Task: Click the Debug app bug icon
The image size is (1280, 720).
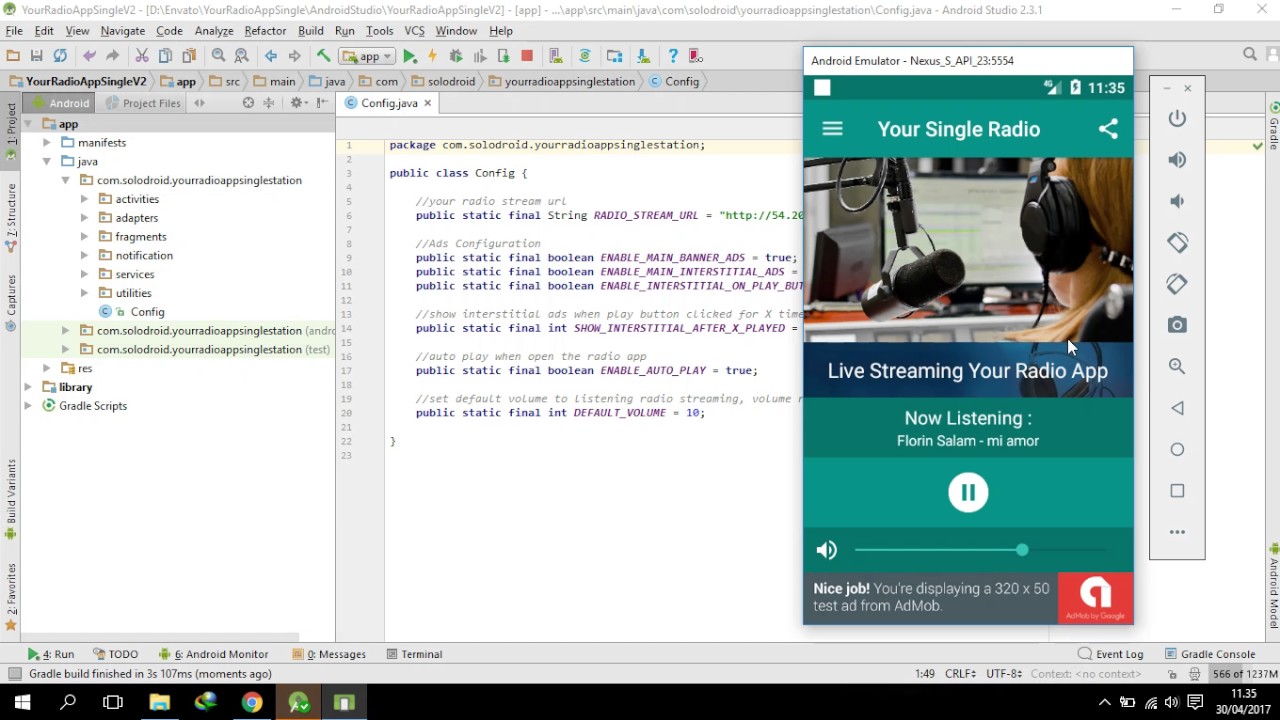Action: coord(457,56)
